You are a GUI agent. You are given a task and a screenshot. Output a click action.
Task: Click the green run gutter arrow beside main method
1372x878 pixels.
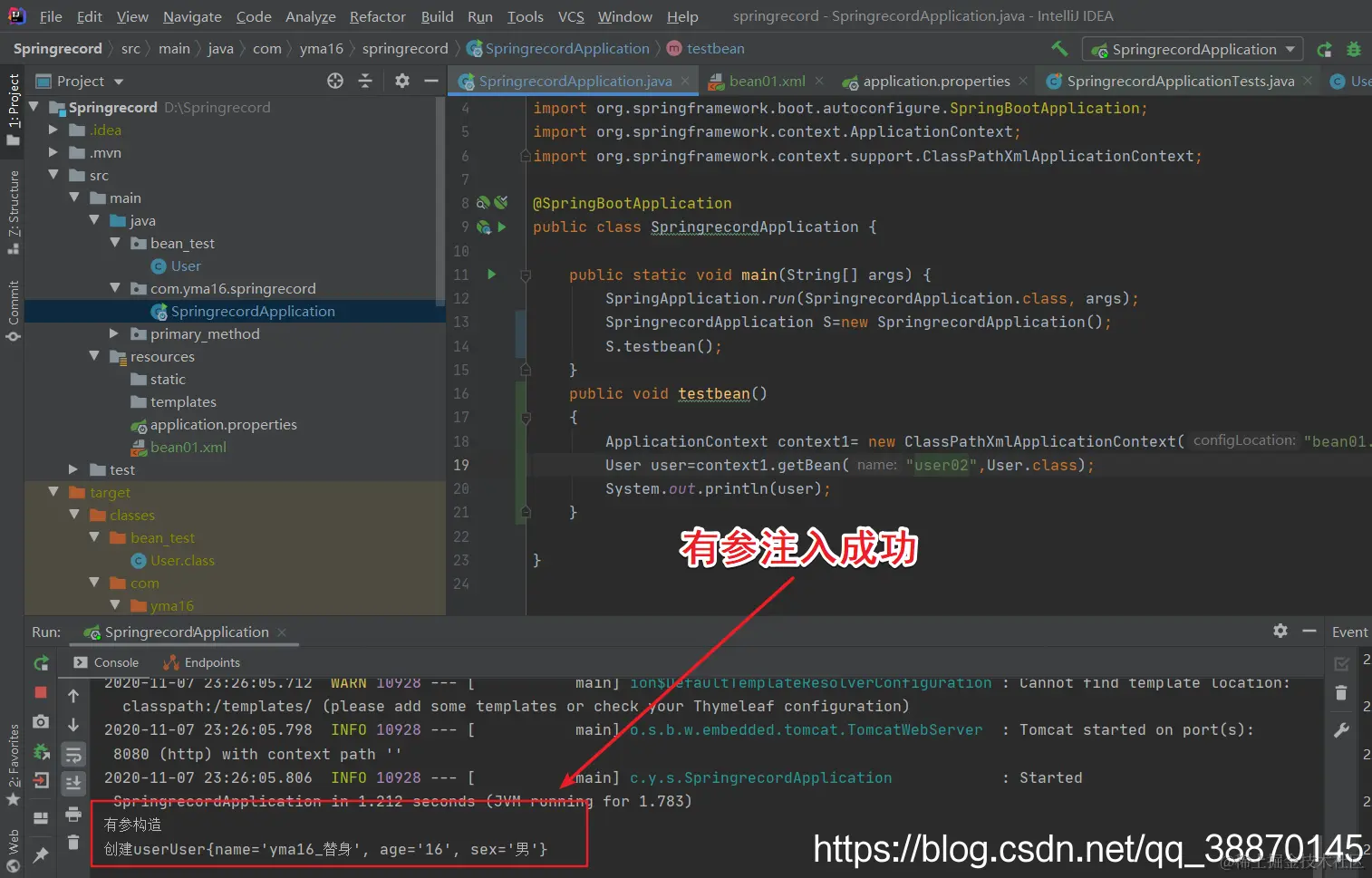pos(491,274)
